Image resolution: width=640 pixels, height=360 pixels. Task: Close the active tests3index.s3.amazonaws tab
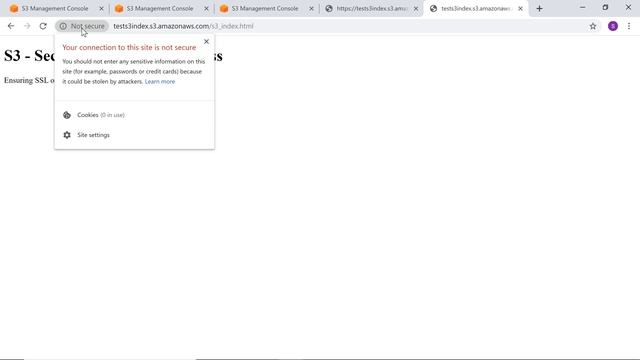(520, 9)
